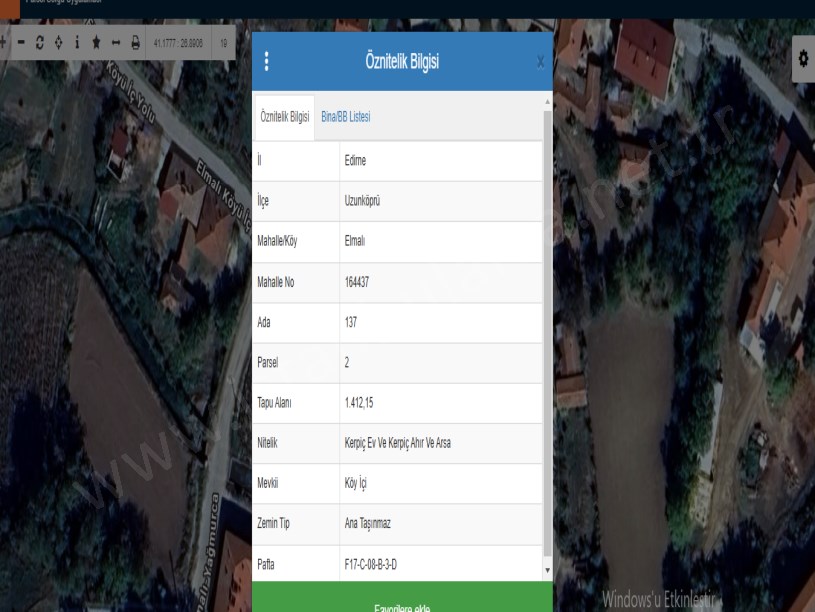Click the zoom level 19 indicator

tap(223, 44)
